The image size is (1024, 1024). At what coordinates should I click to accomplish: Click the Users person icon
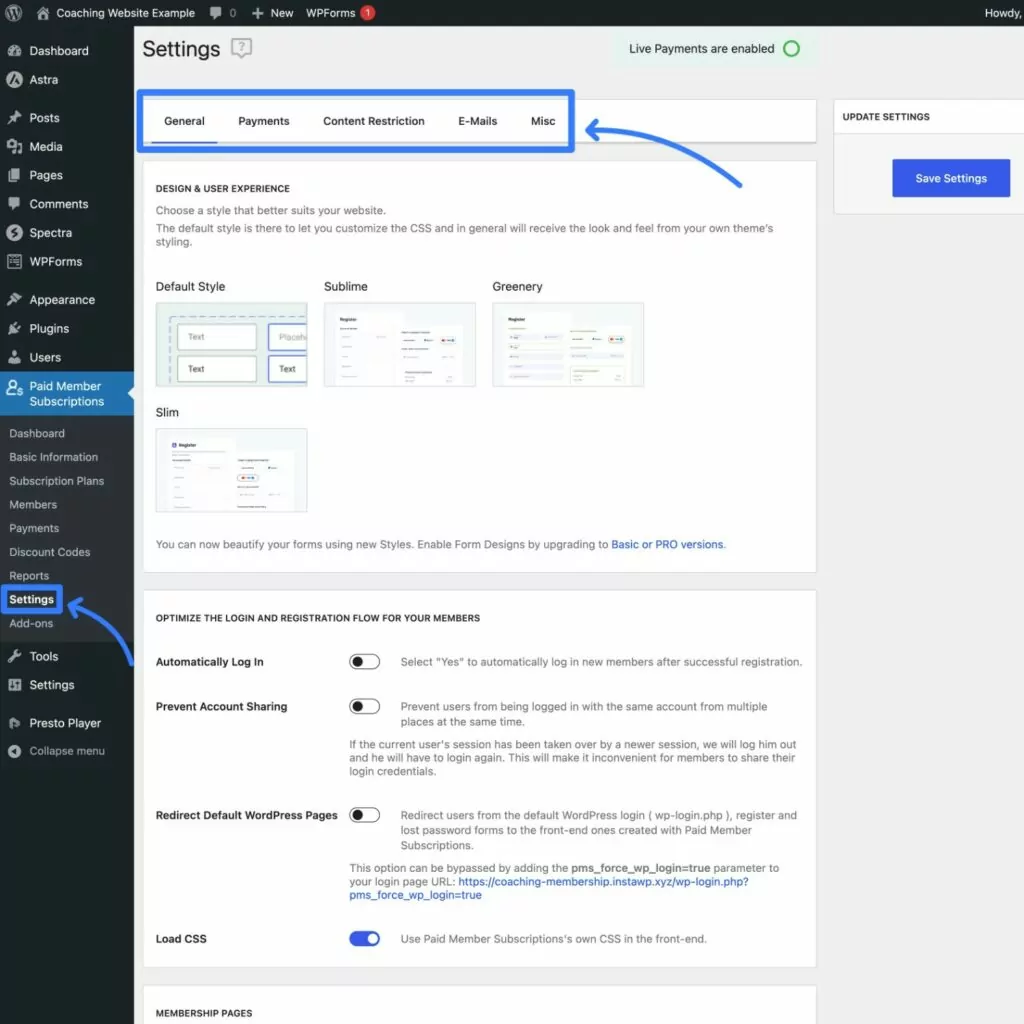click(x=14, y=357)
